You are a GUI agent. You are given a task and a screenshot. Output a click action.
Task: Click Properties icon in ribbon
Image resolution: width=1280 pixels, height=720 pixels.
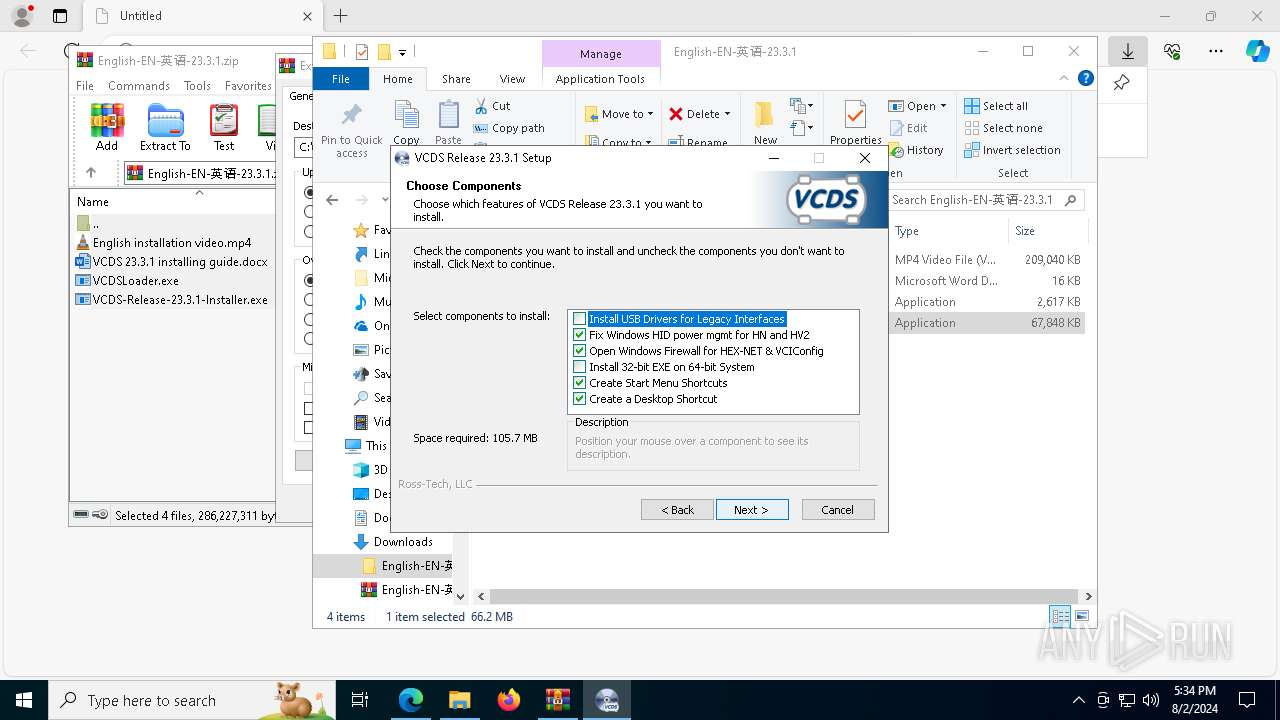[855, 123]
